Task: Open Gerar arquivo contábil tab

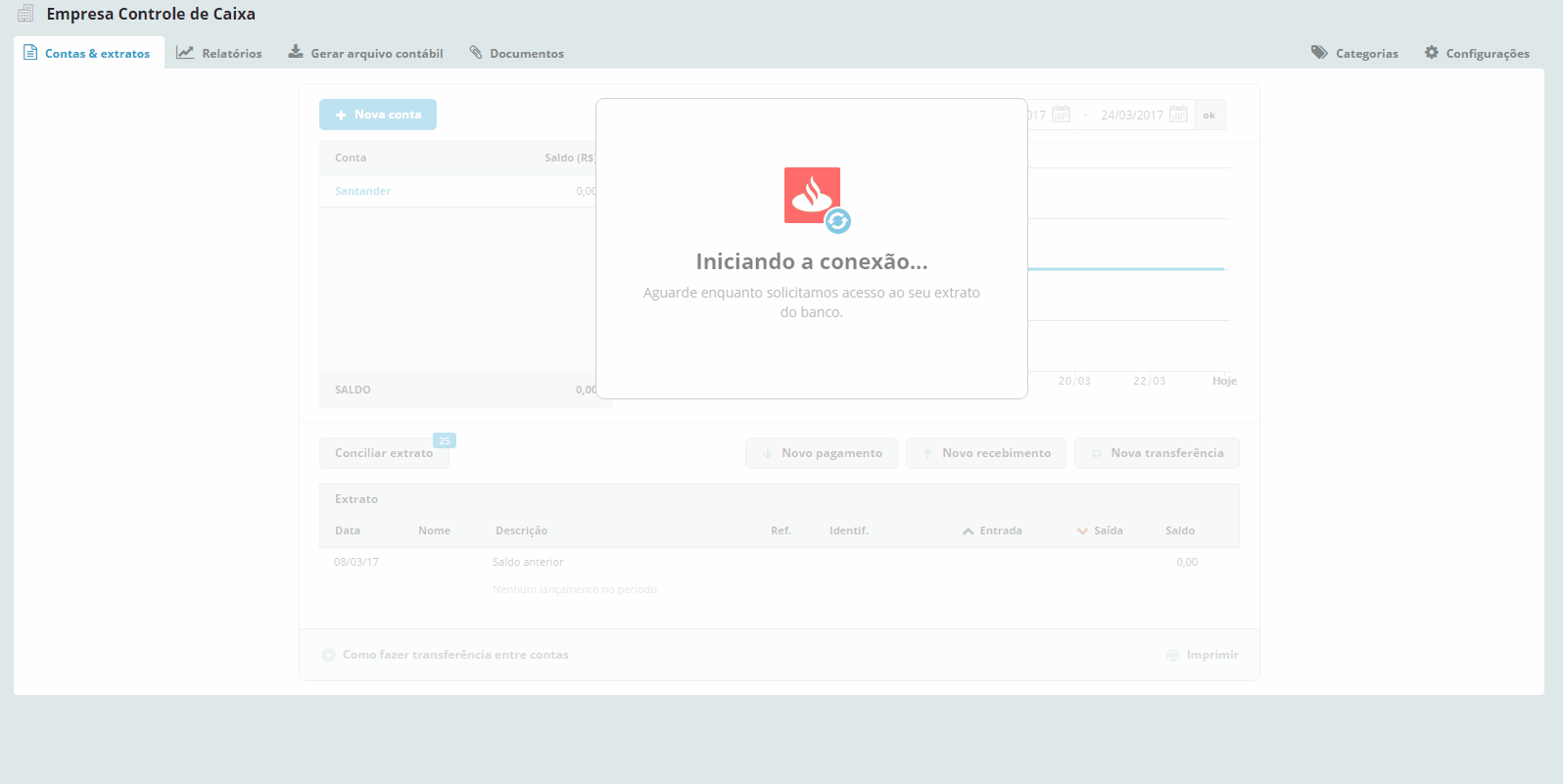Action: [365, 53]
